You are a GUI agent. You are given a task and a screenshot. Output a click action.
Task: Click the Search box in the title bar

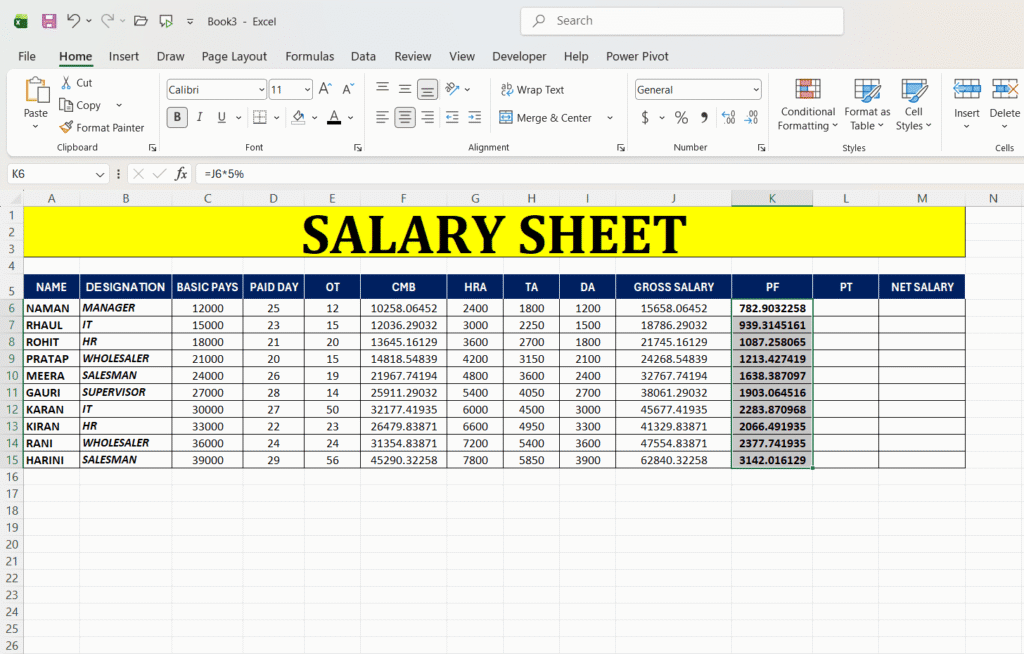(x=682, y=21)
